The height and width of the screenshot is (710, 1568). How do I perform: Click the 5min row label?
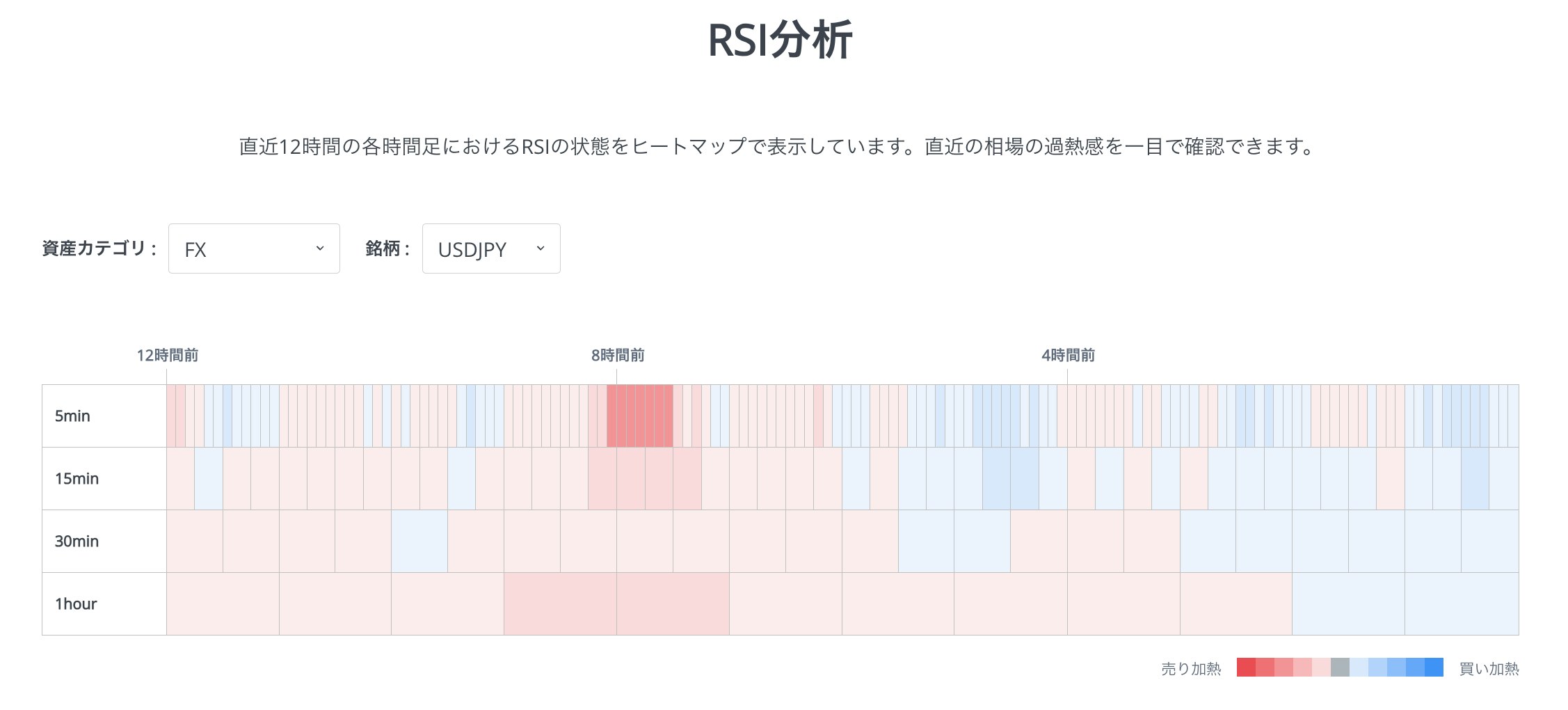tap(73, 416)
